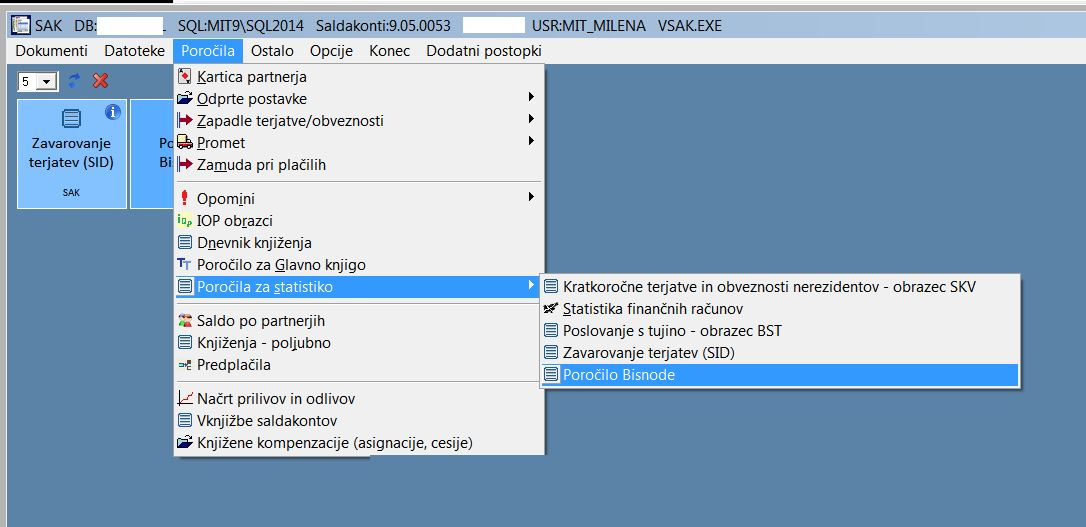Image resolution: width=1086 pixels, height=527 pixels.
Task: Expand Zapadle terjatve/obveznosti submenu arrow
Action: 531,119
